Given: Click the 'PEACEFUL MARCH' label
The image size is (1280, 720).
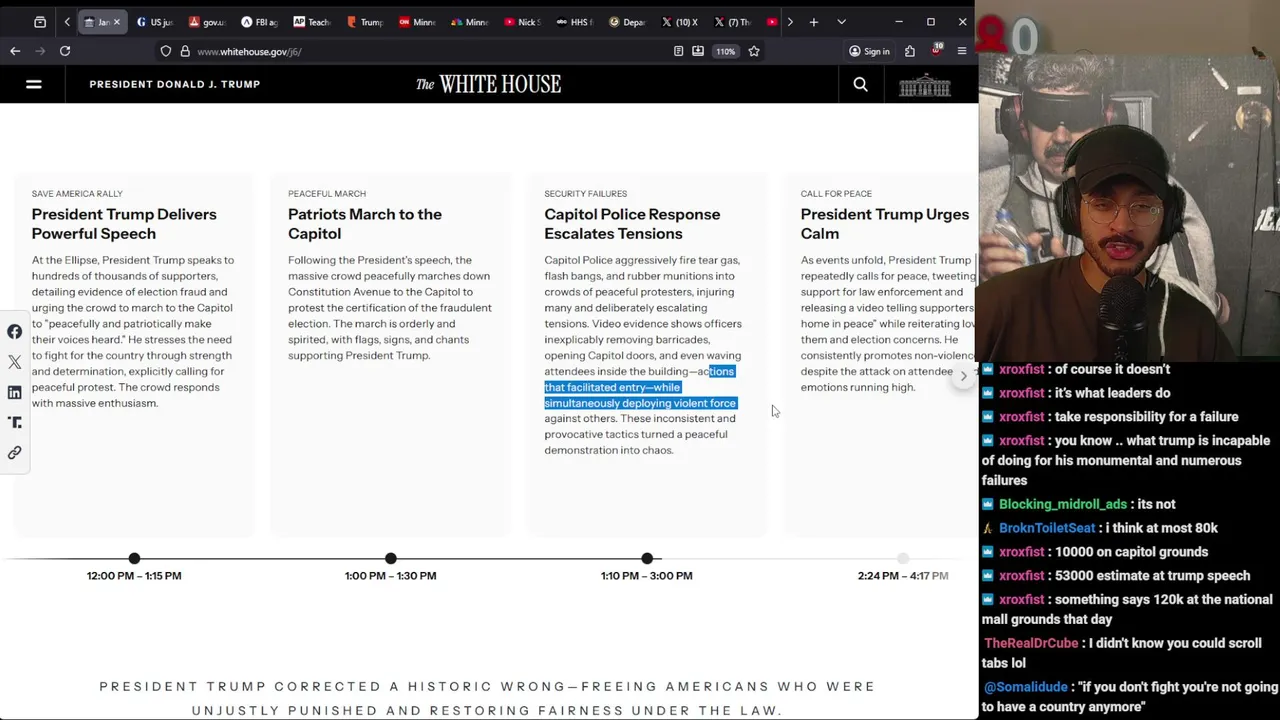Looking at the screenshot, I should (327, 194).
